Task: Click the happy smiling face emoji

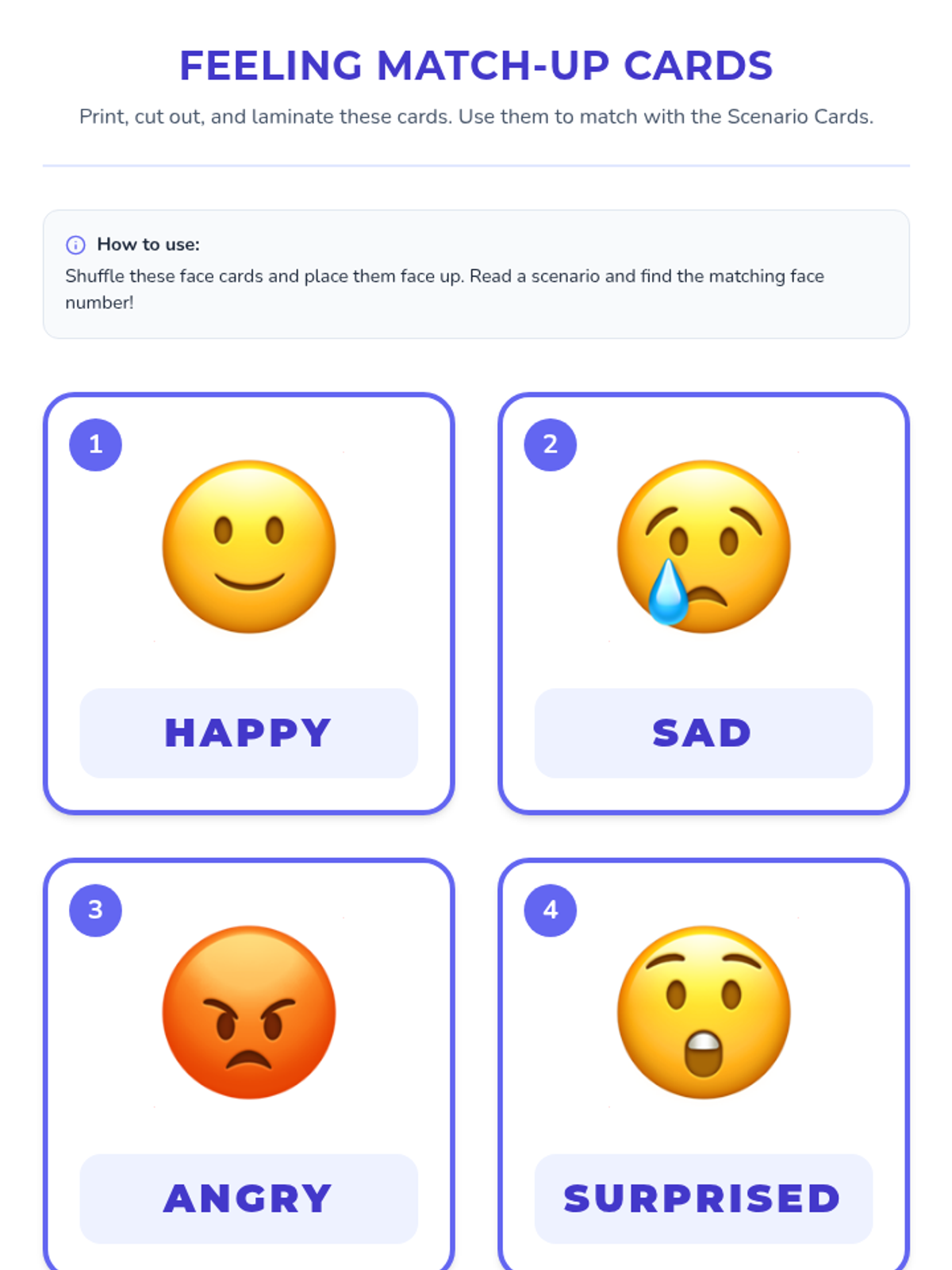Action: tap(249, 547)
